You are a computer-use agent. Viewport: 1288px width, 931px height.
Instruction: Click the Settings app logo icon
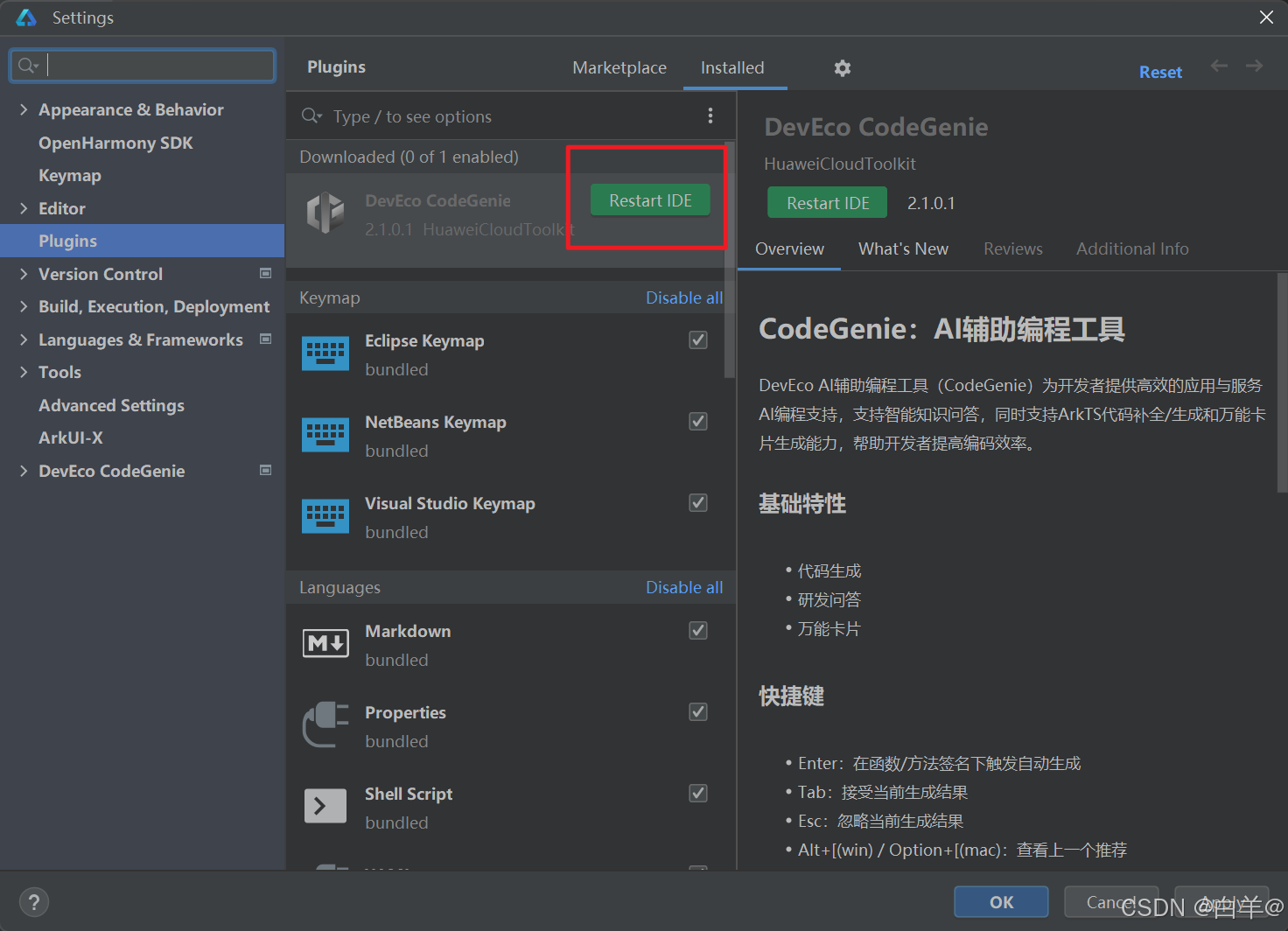pos(24,17)
